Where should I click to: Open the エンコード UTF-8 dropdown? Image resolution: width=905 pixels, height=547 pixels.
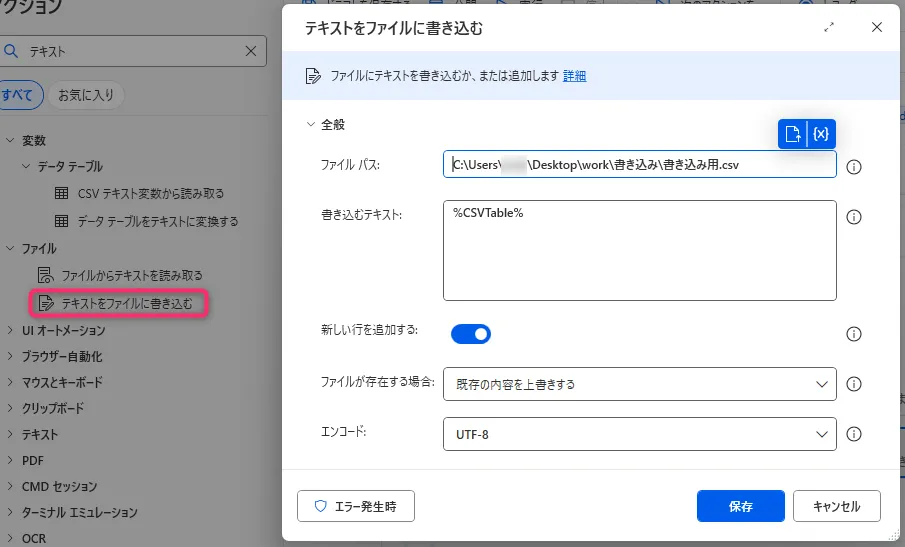pos(639,435)
